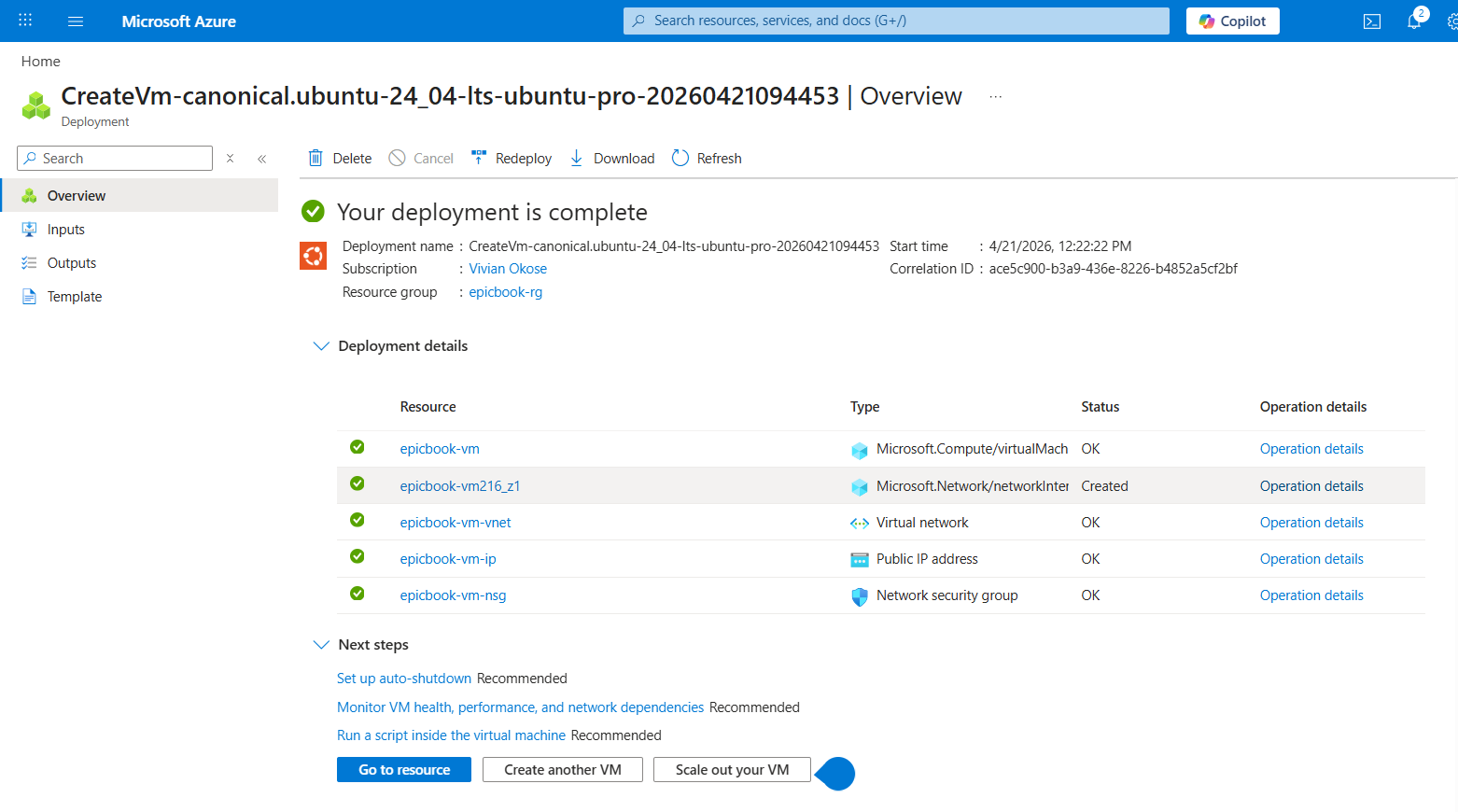
Task: Click the green status check for epicbook-vm216_z1
Action: 357,483
